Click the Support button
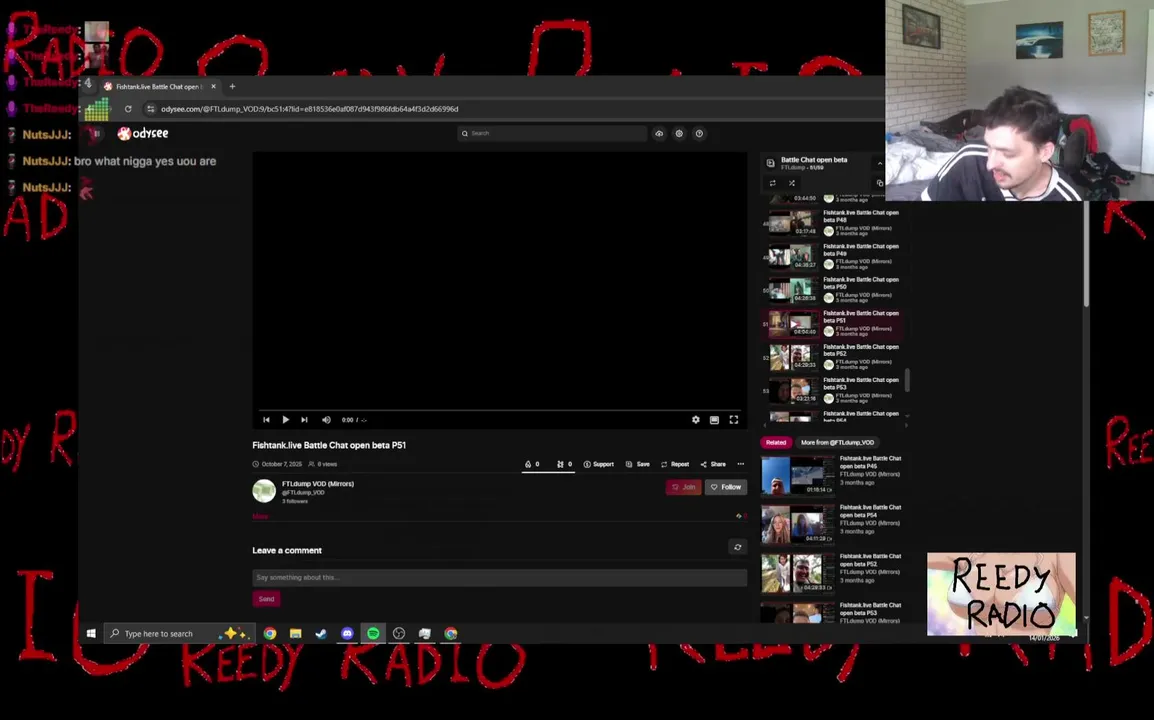 click(x=598, y=465)
